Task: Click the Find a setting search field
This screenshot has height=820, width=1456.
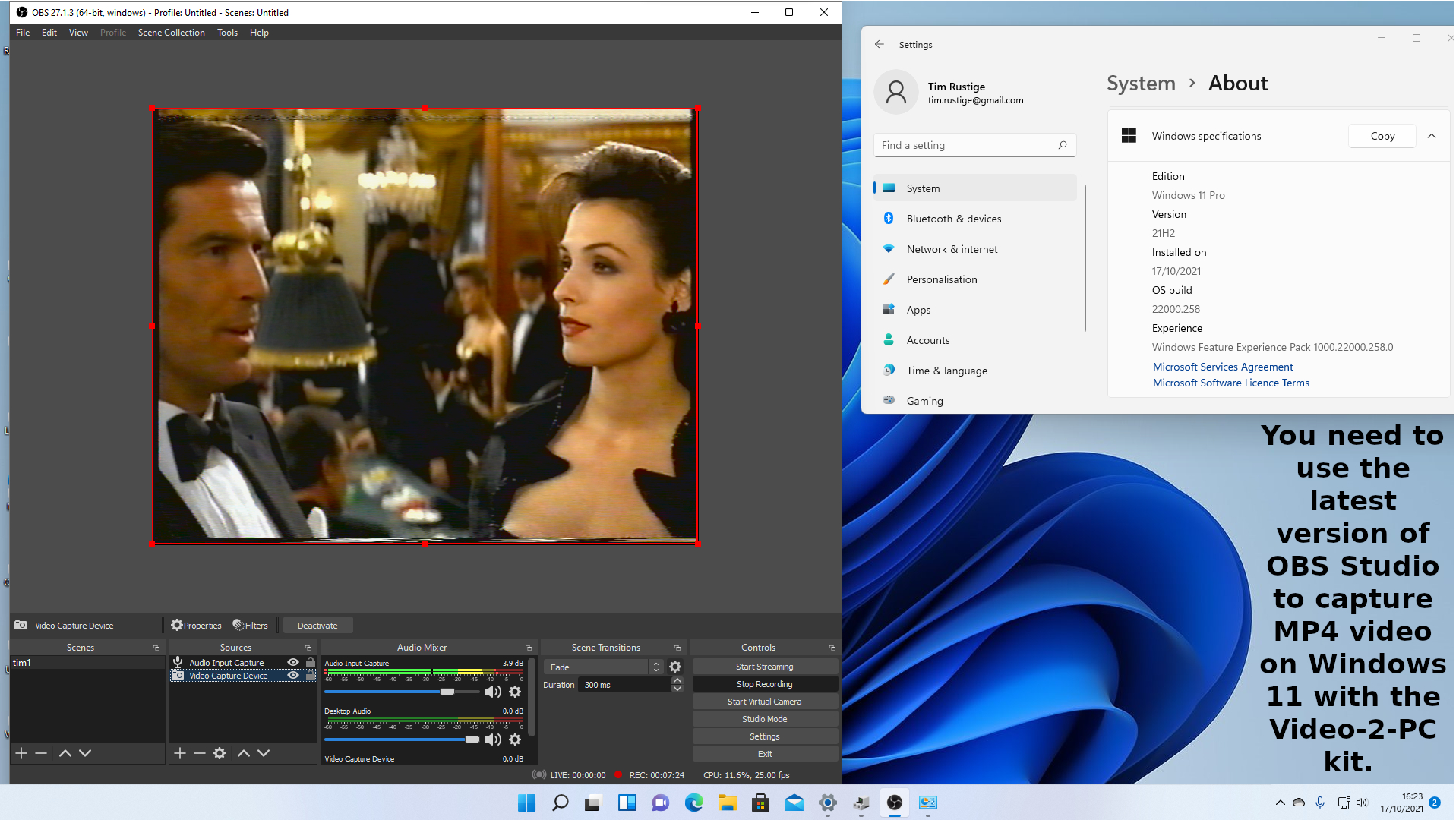Action: (x=974, y=145)
